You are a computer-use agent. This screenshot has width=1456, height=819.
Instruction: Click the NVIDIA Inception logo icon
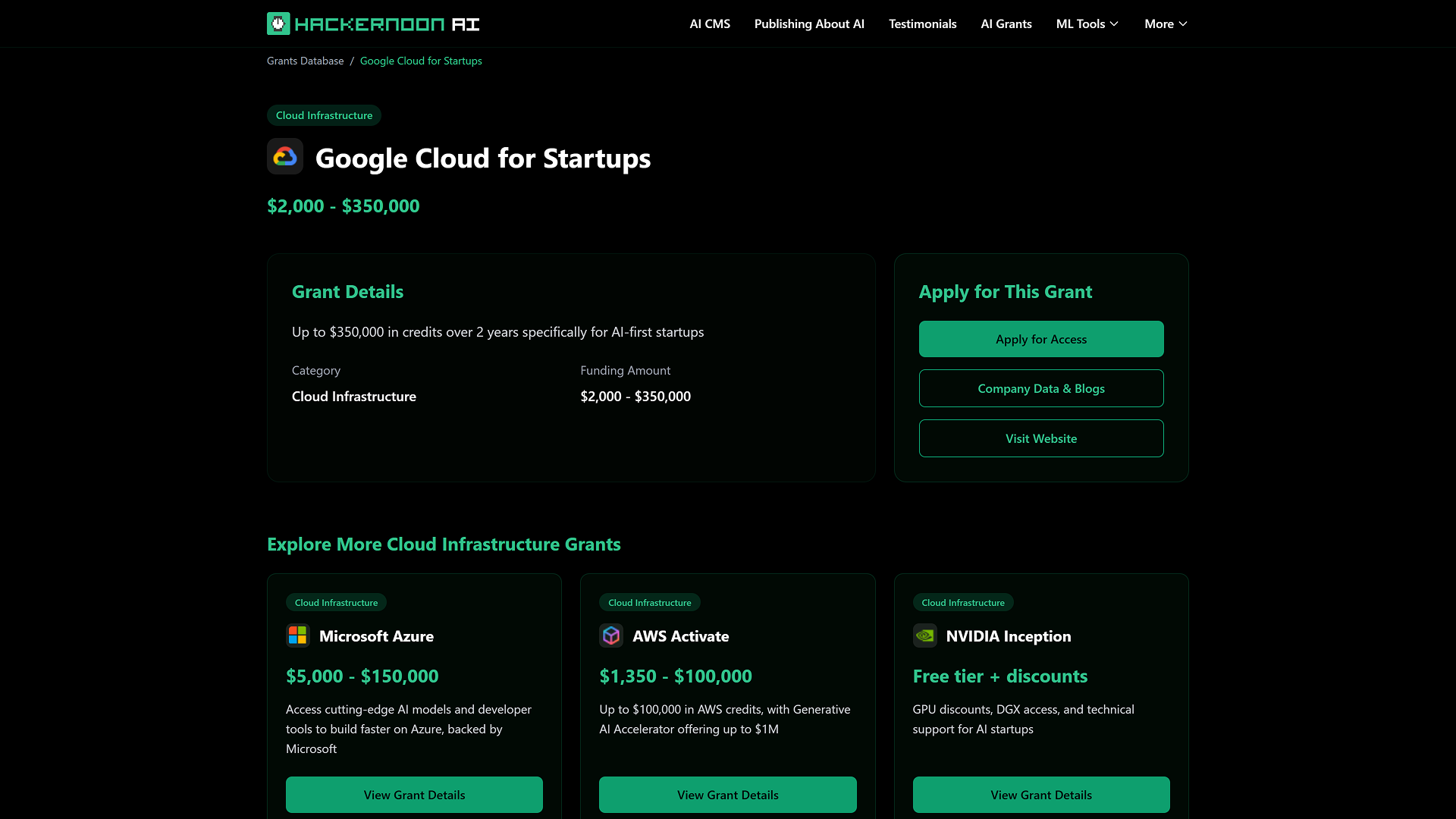(924, 635)
